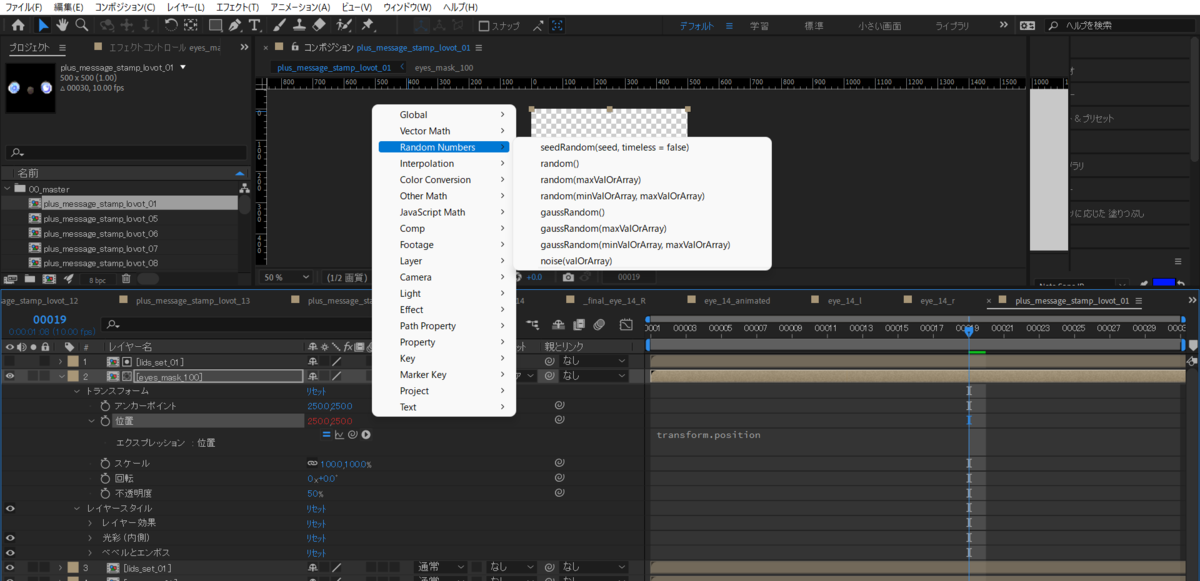Viewport: 1200px width, 581px height.
Task: Expand layer 1 lids_set_01 properties
Action: tap(60, 361)
